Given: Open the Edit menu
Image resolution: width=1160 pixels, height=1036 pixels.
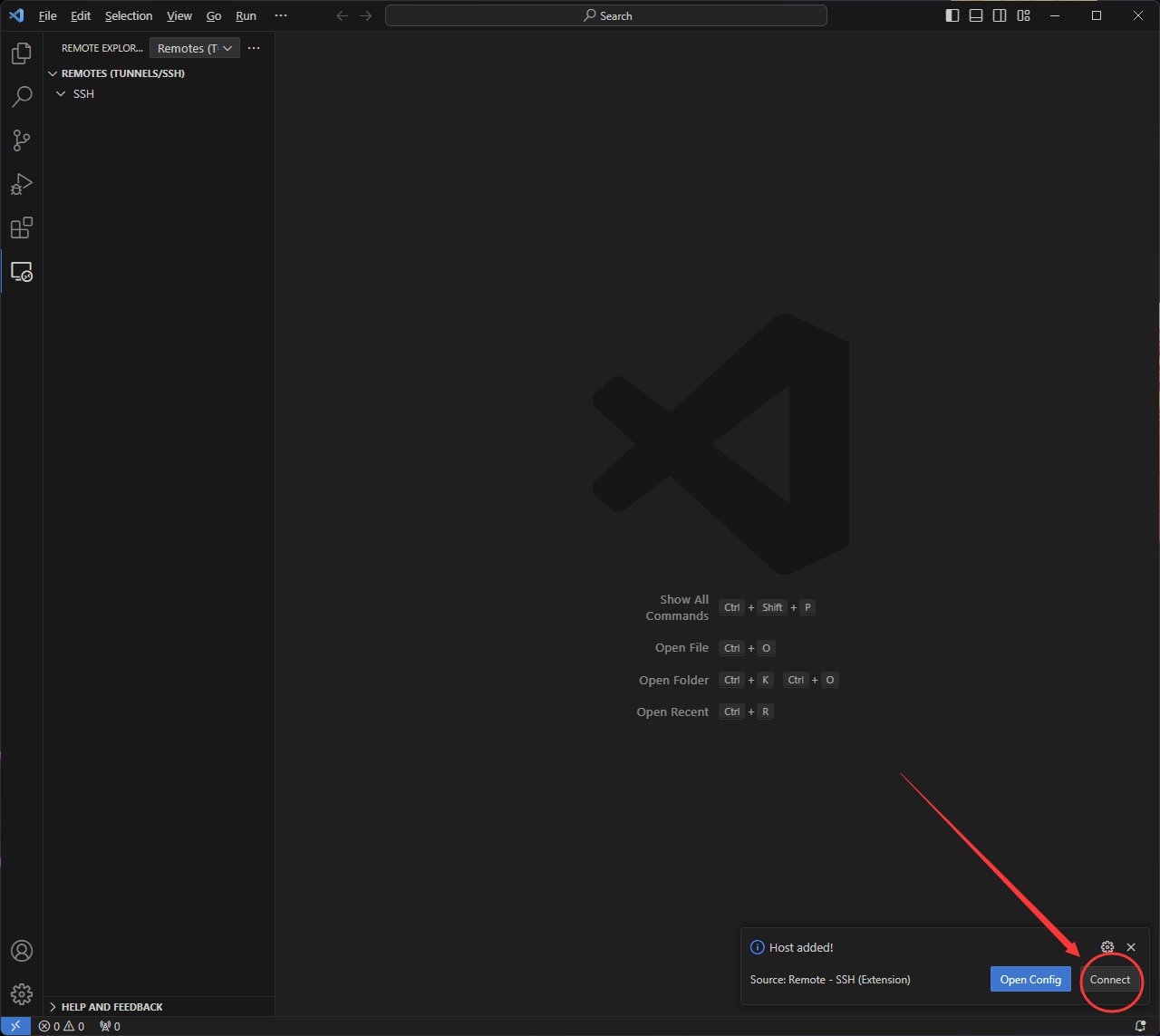Looking at the screenshot, I should point(81,15).
